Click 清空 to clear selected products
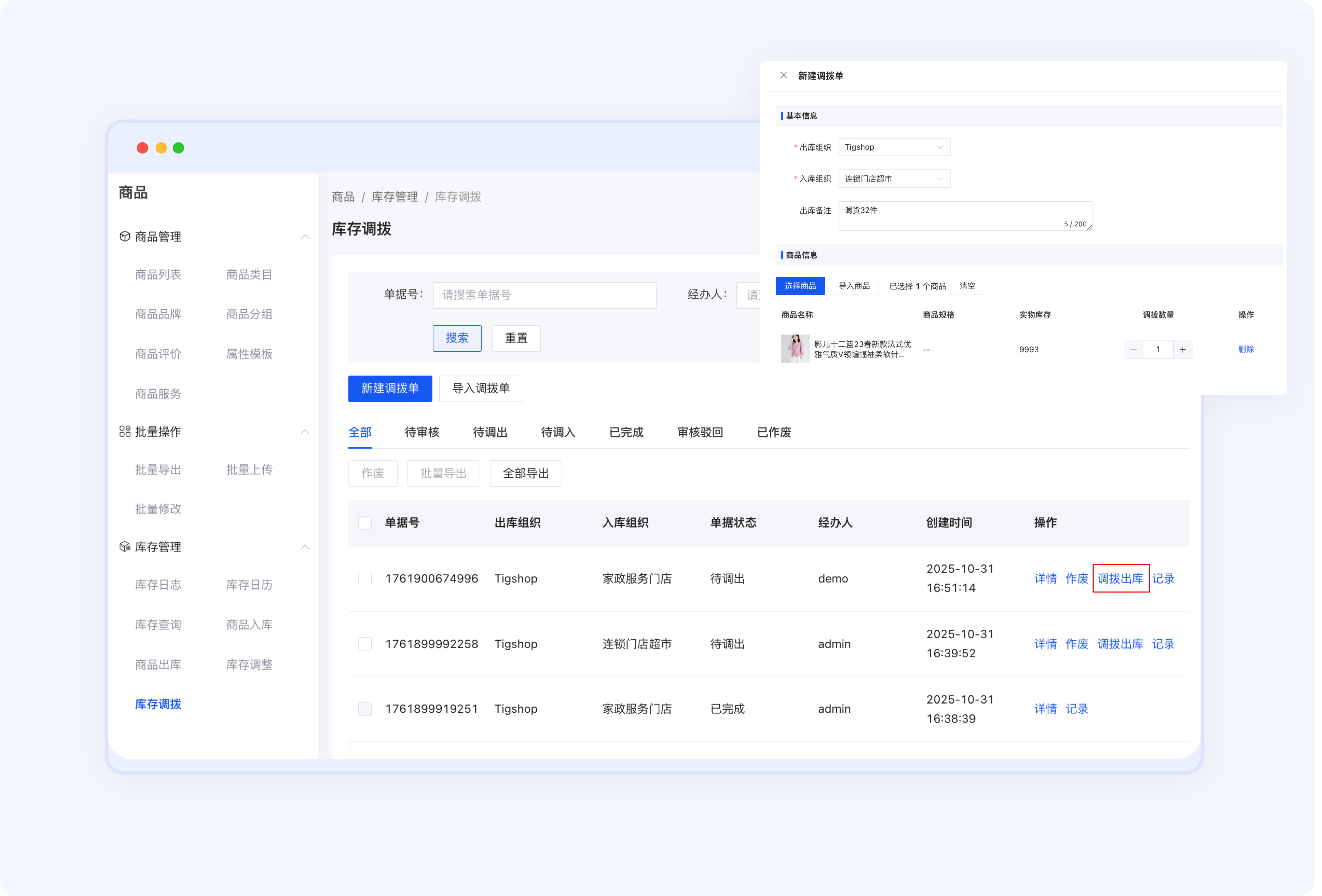 pos(967,285)
